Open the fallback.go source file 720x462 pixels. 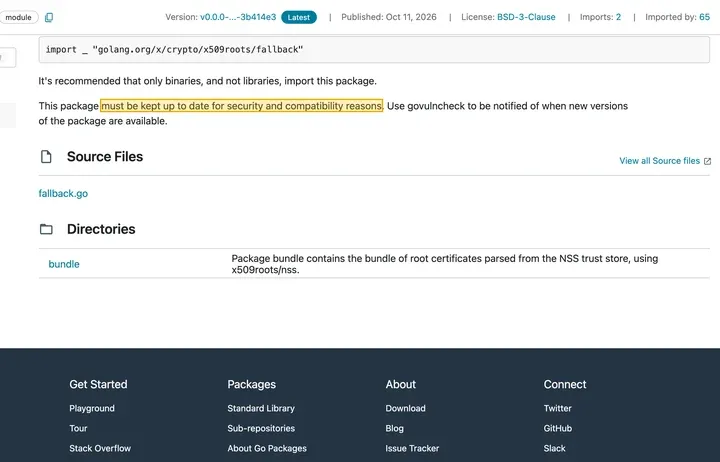pyautogui.click(x=63, y=193)
